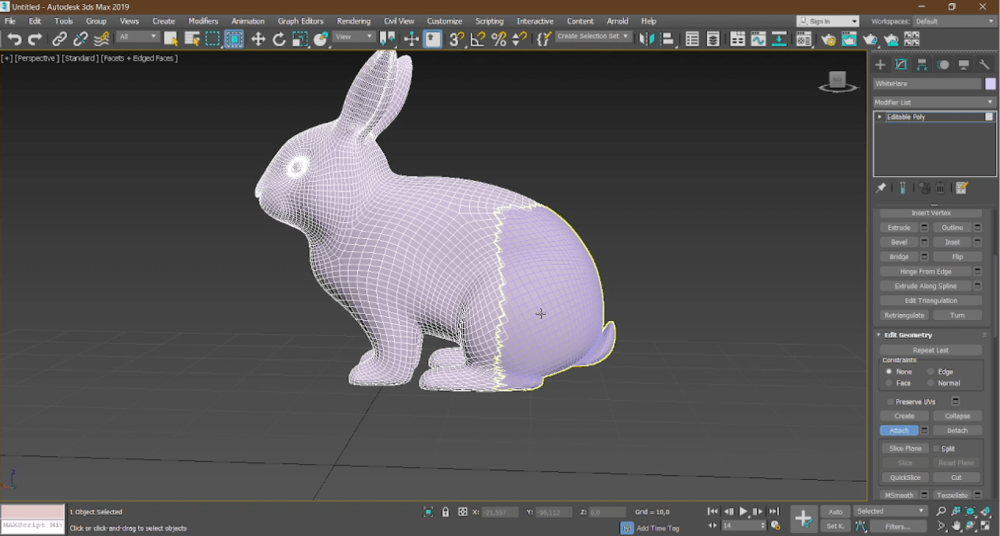Activate the Pan View hand icon
The image size is (1000, 536).
coord(956,526)
